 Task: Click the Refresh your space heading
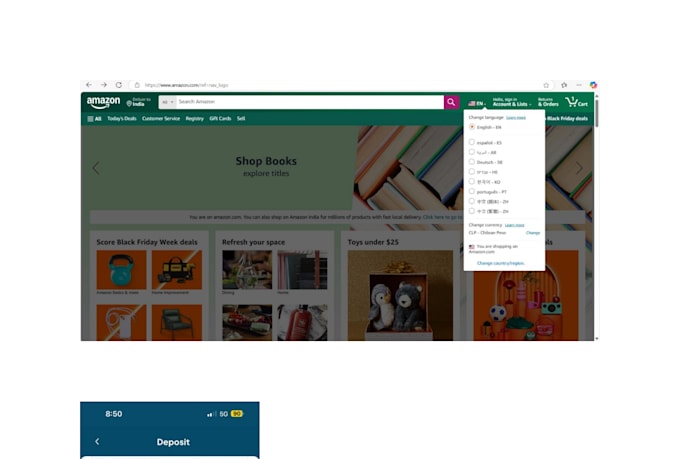pyautogui.click(x=254, y=242)
